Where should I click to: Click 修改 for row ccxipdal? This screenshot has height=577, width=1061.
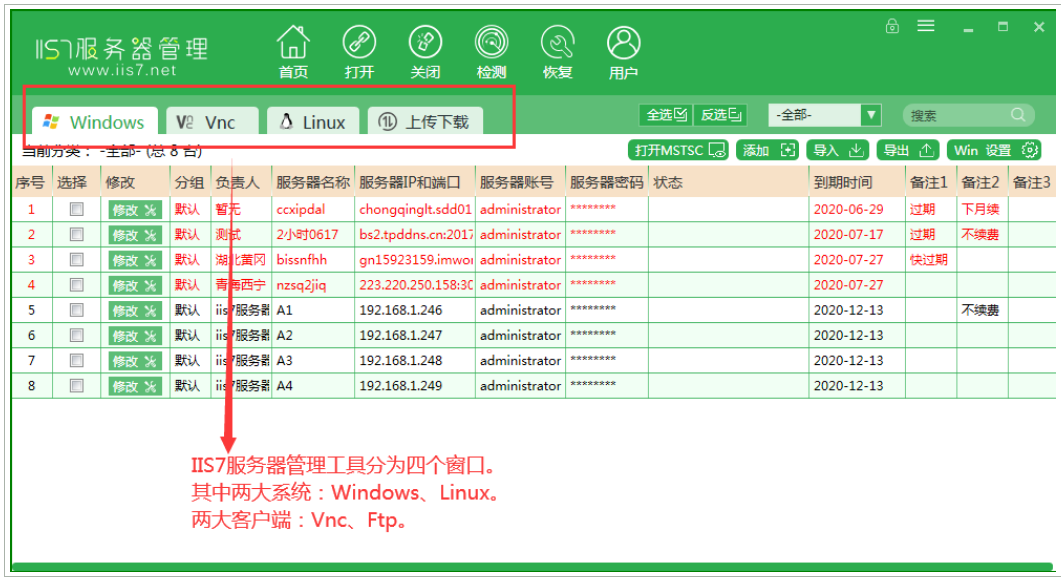click(x=135, y=210)
